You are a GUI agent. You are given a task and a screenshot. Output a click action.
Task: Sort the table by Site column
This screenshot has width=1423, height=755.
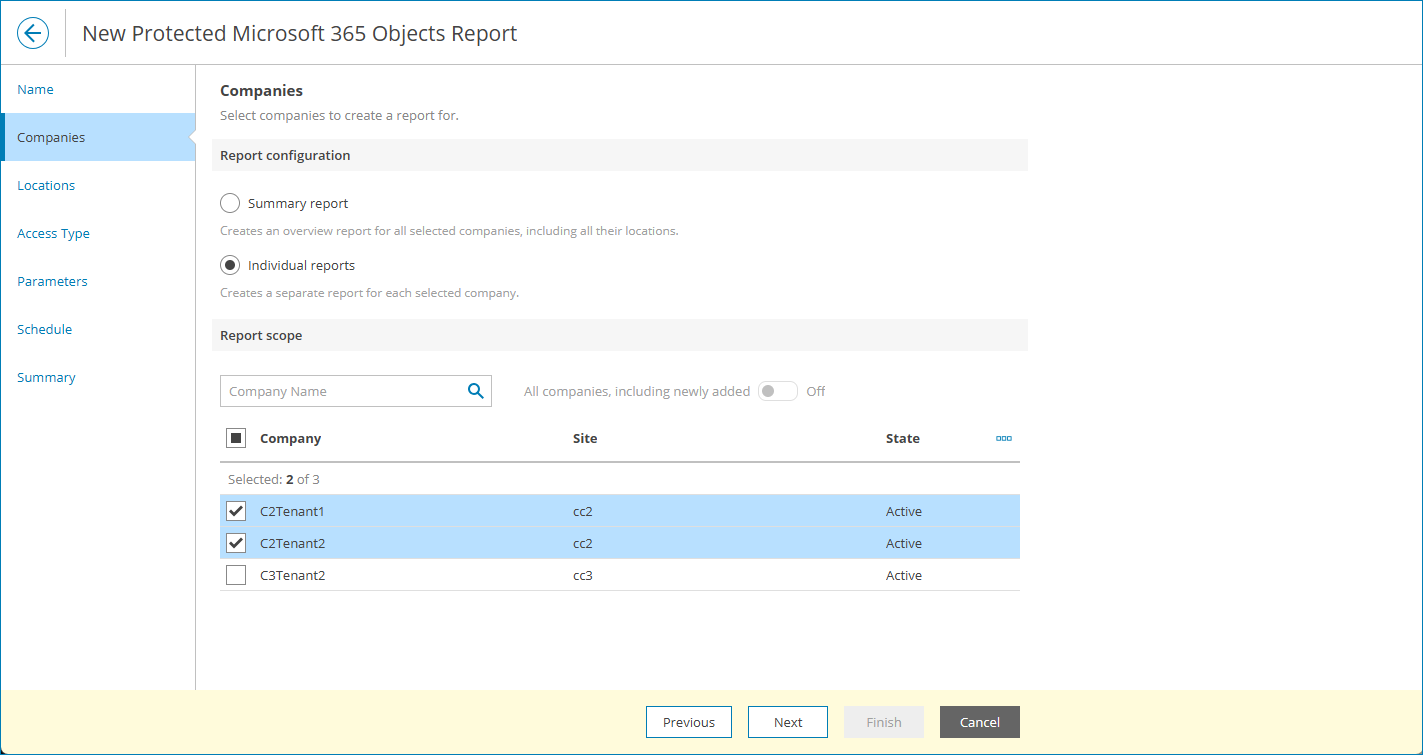585,438
